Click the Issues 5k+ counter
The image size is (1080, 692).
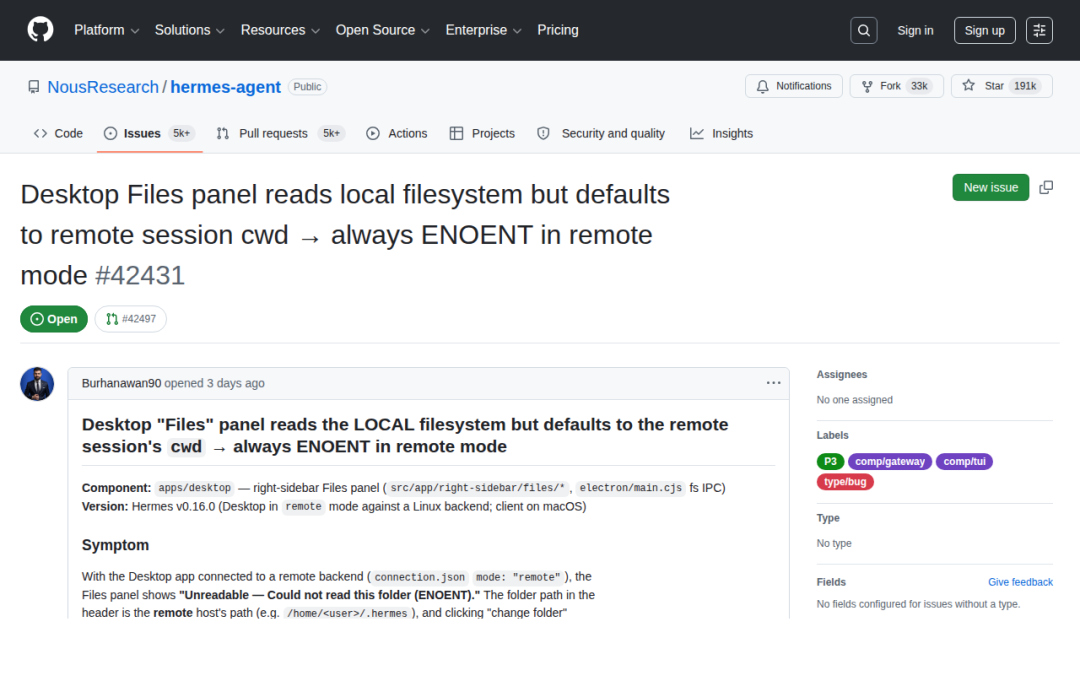(x=182, y=134)
